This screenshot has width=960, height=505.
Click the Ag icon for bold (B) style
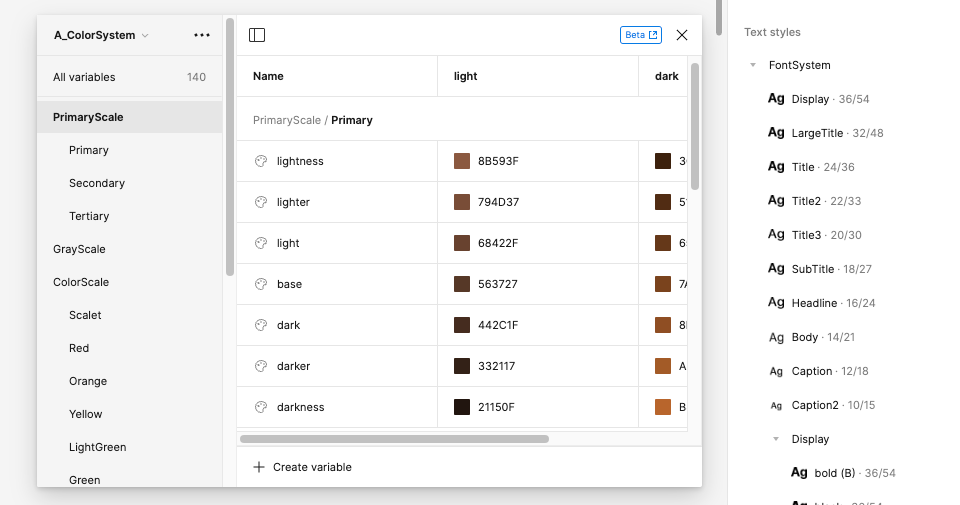click(x=799, y=473)
